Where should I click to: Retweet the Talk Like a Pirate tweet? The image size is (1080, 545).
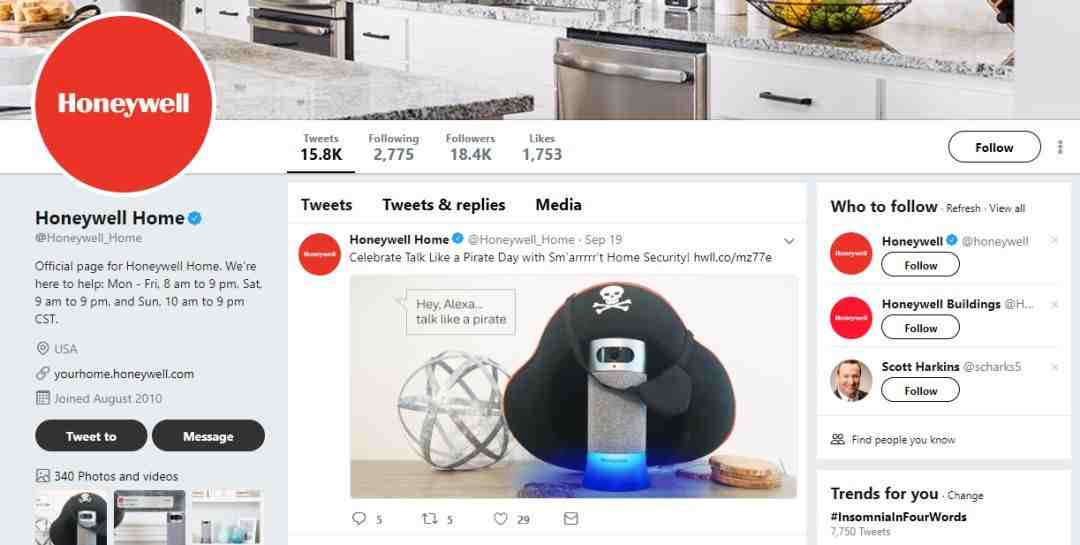(429, 519)
